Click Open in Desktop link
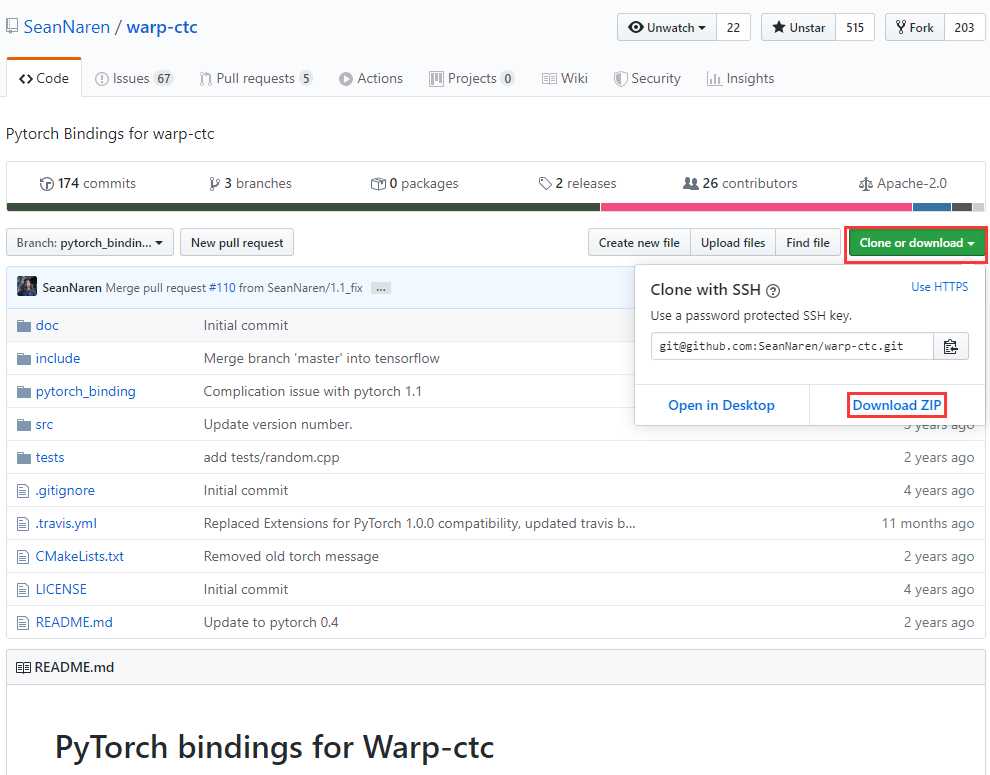 721,406
